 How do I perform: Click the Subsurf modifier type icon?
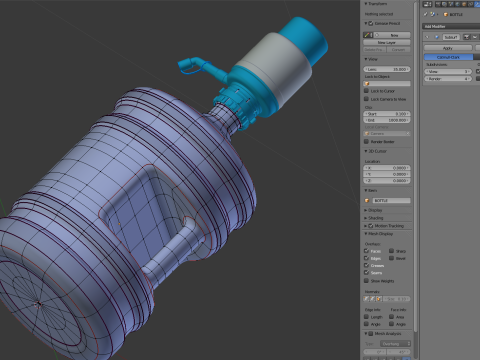(x=437, y=37)
